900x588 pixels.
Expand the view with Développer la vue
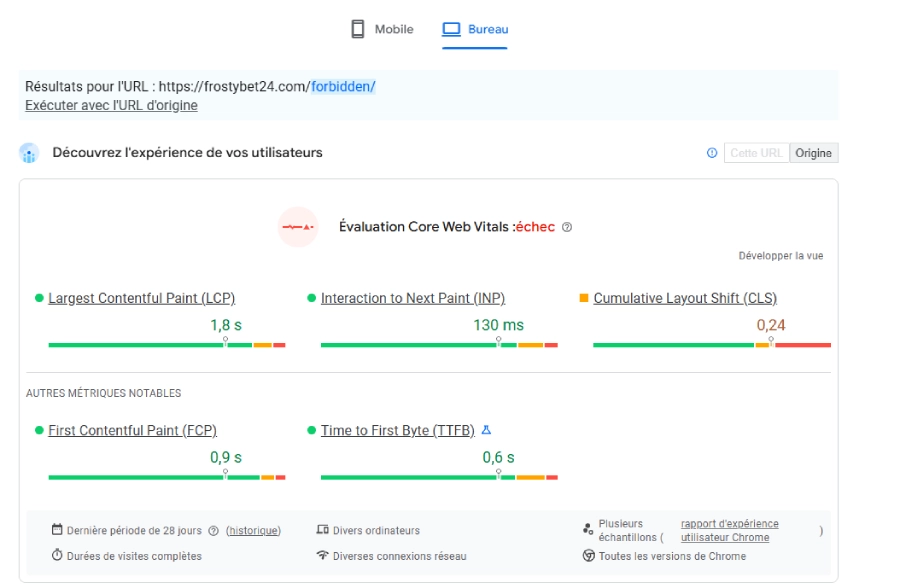point(780,256)
